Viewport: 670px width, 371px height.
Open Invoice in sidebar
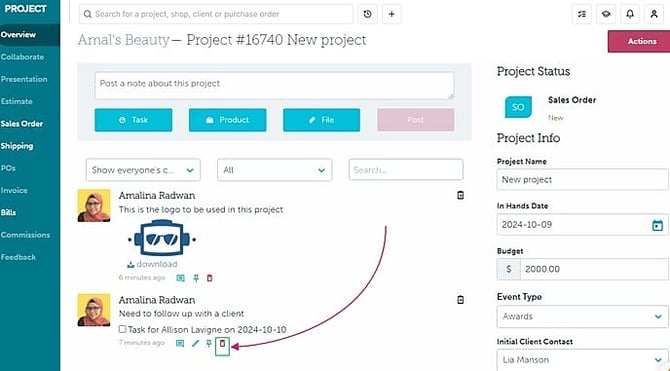click(x=14, y=190)
